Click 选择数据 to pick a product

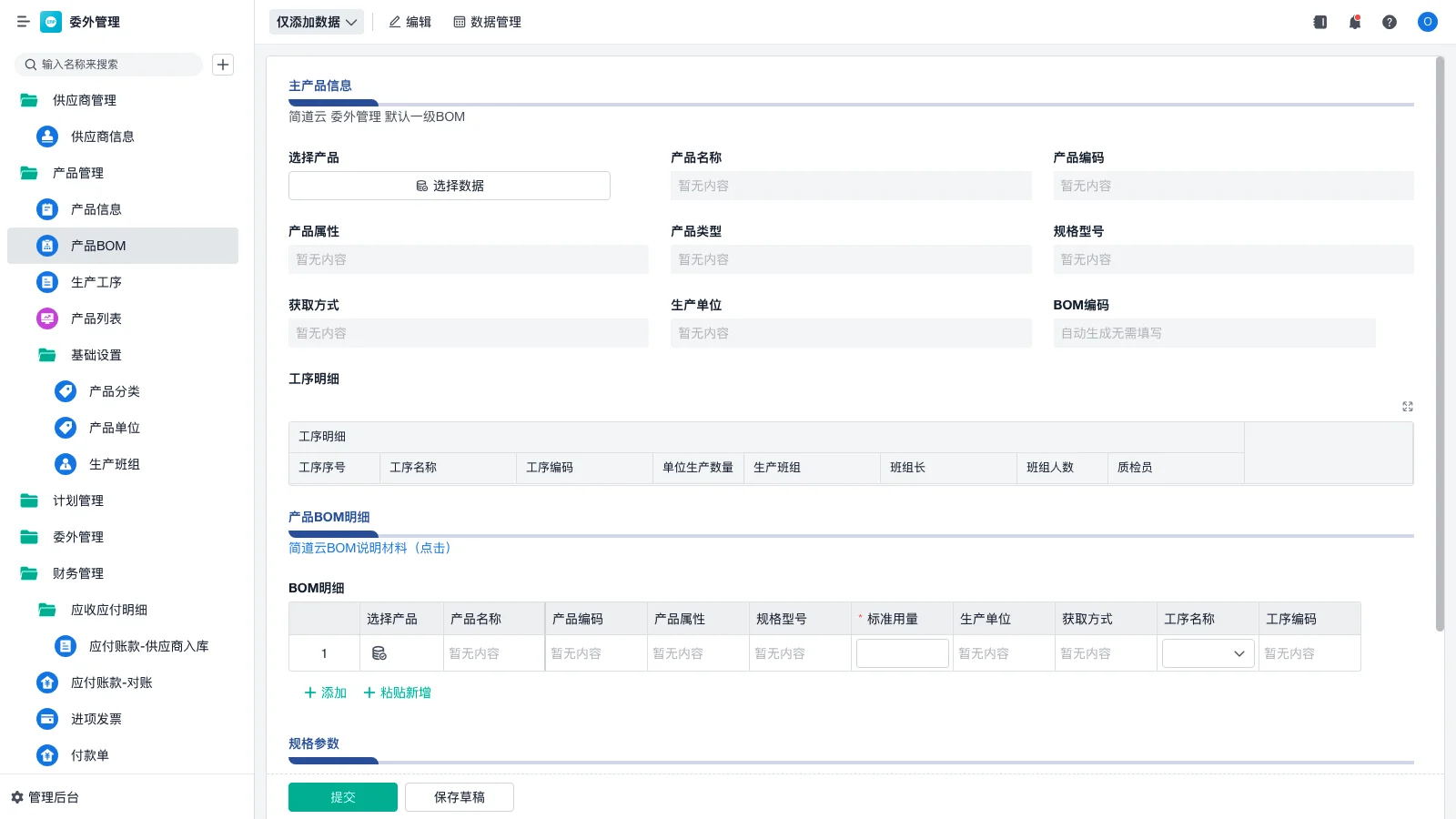(449, 185)
